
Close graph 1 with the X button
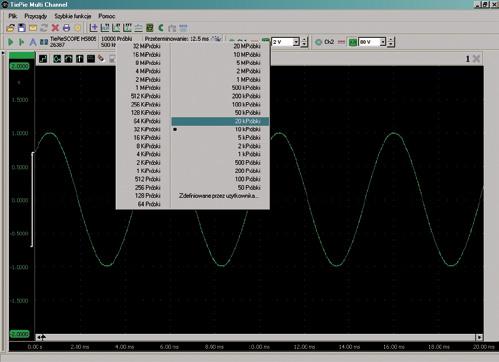(476, 59)
